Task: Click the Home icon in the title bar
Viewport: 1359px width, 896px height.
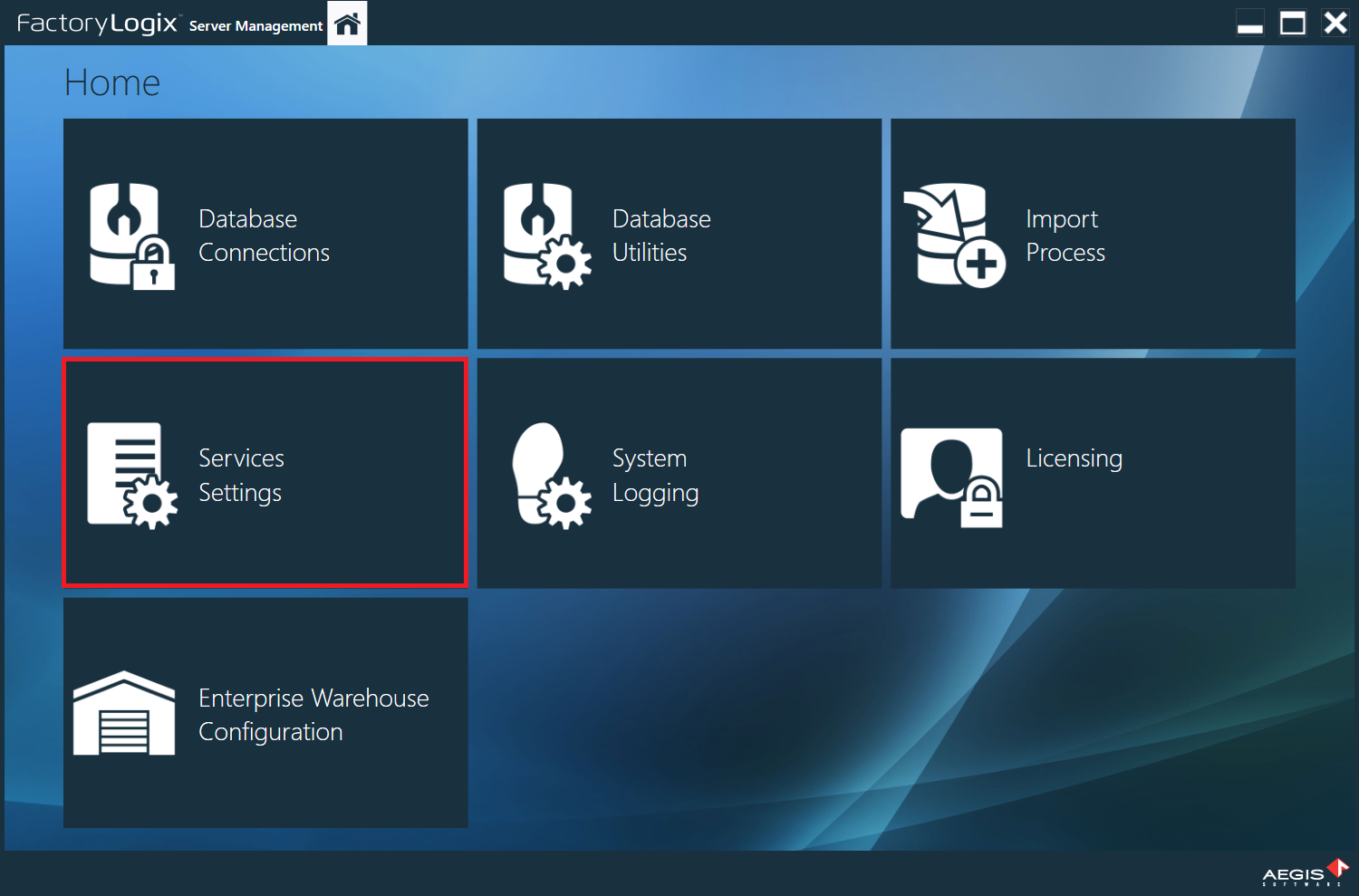Action: click(x=347, y=24)
